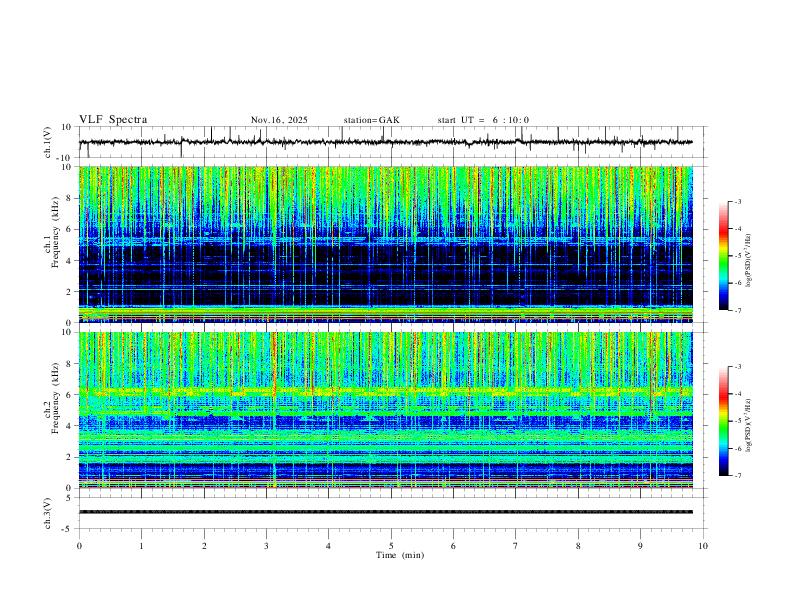The height and width of the screenshot is (612, 792).
Task: Click time axis tick label "3"
Action: (266, 546)
